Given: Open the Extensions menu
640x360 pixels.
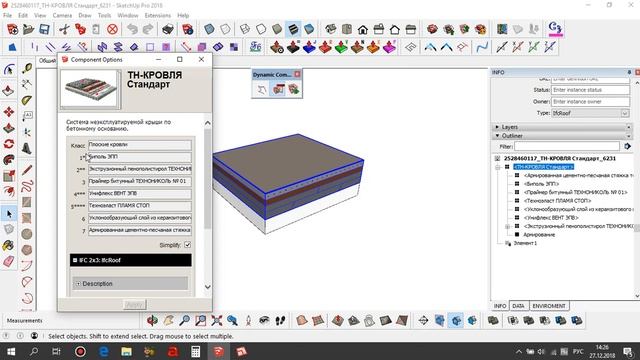Looking at the screenshot, I should pyautogui.click(x=158, y=15).
